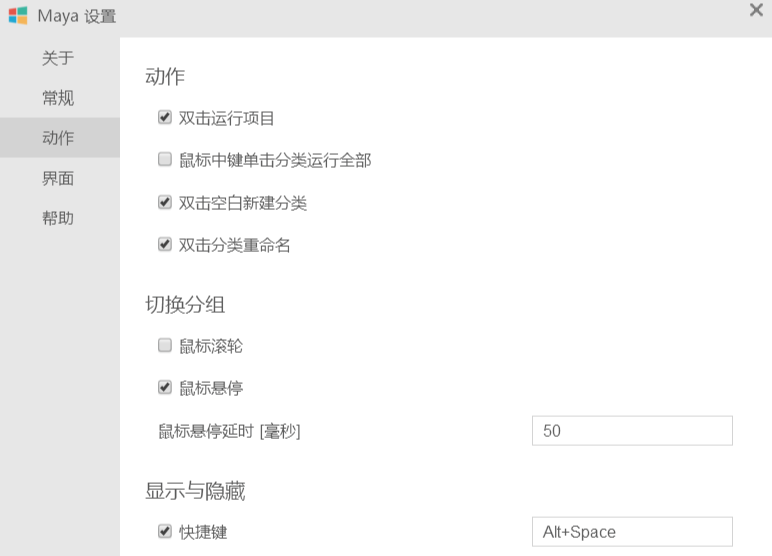Go to the 界面 settings page

pyautogui.click(x=58, y=178)
